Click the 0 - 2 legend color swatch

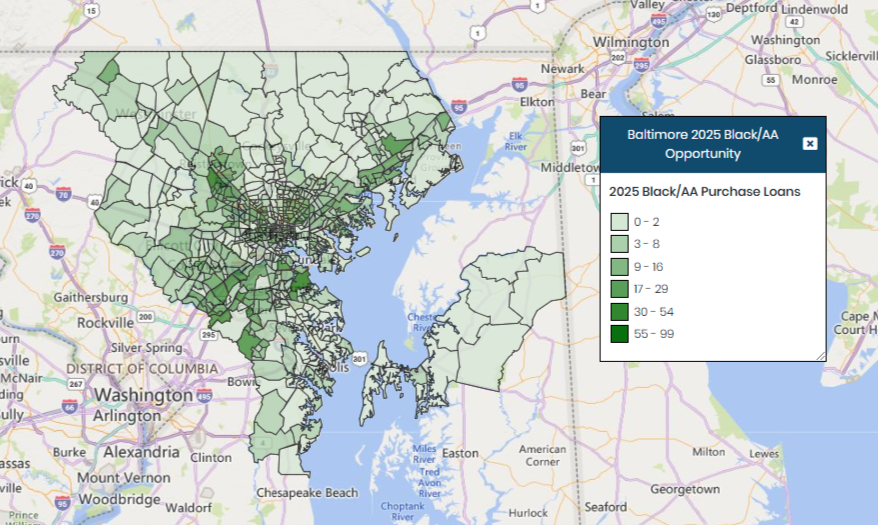tap(619, 222)
